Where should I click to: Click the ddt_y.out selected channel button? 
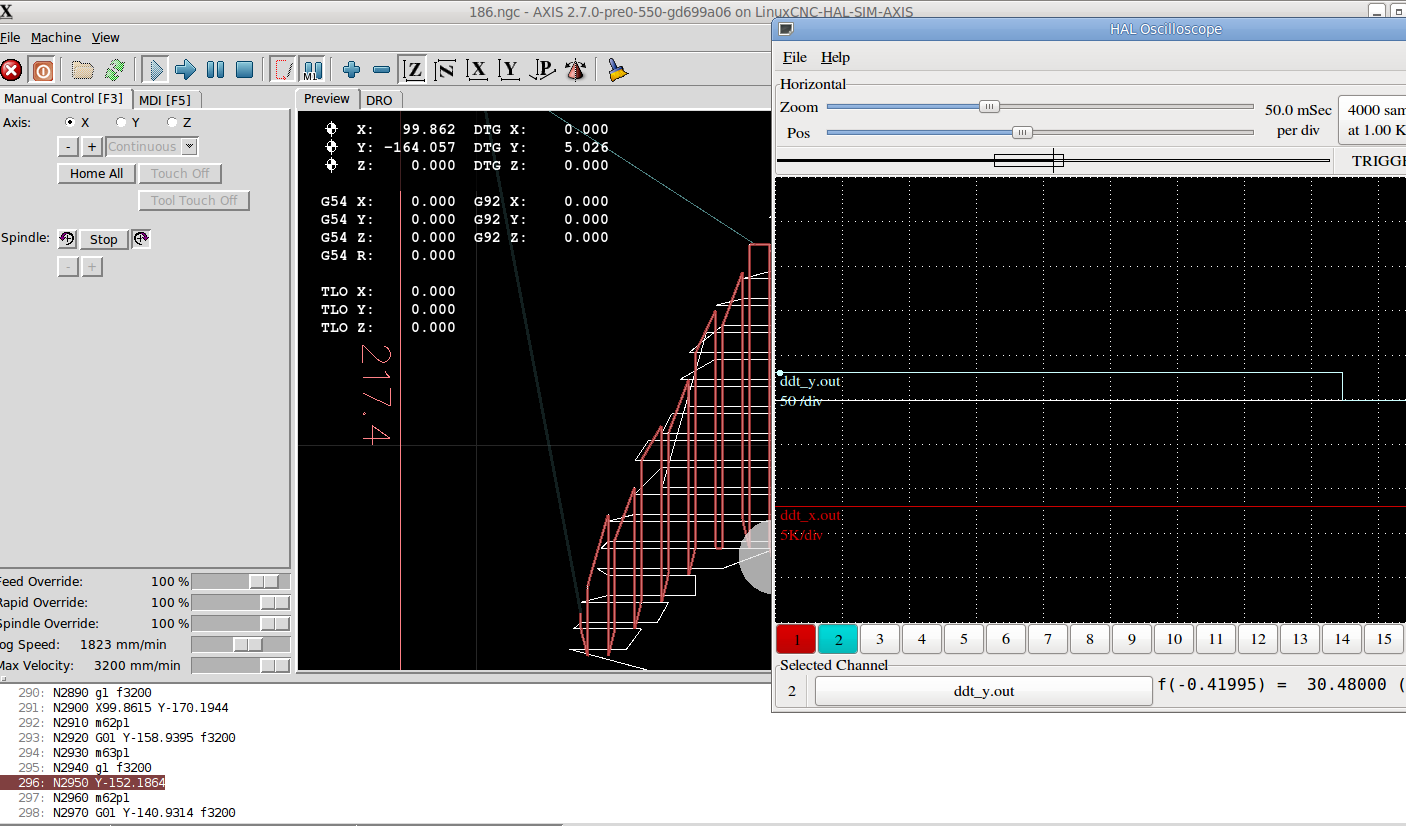coord(983,691)
